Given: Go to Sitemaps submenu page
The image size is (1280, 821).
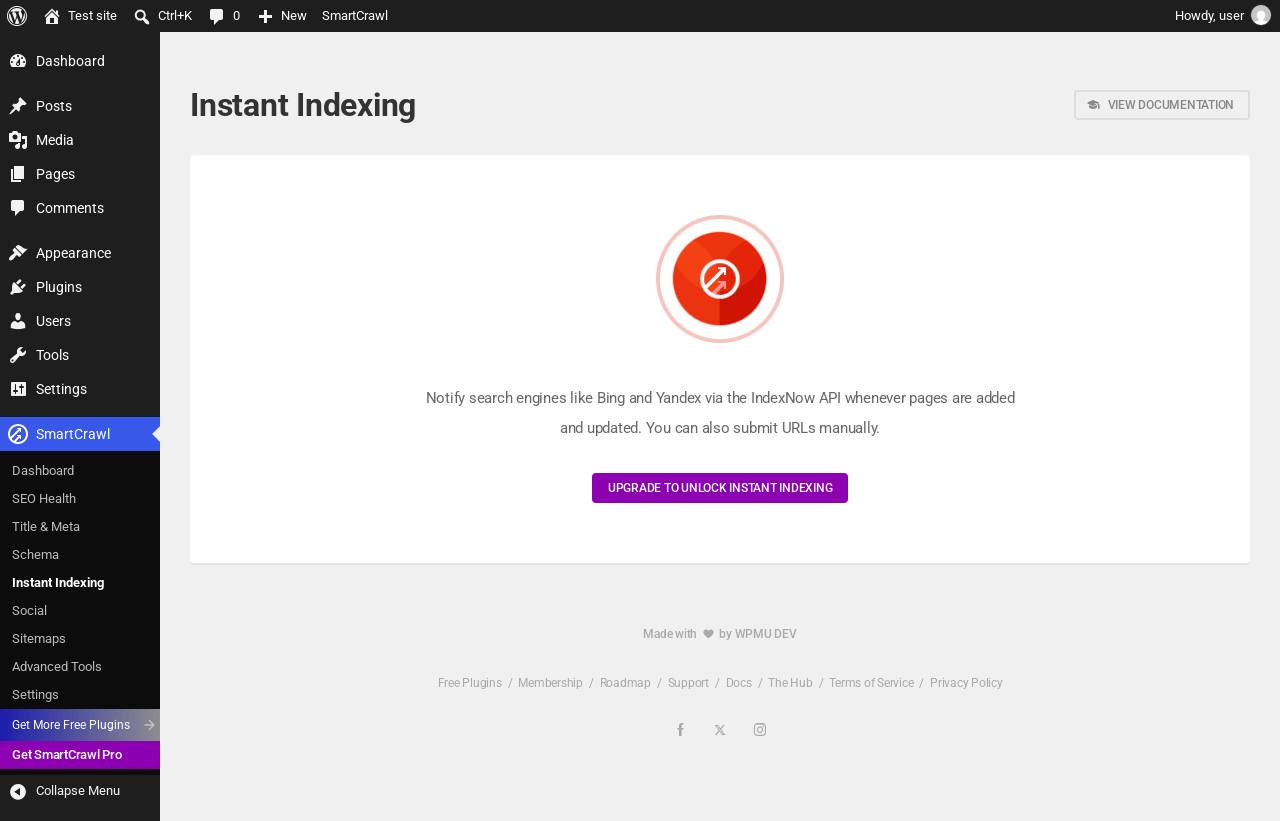Looking at the screenshot, I should 80,639.
